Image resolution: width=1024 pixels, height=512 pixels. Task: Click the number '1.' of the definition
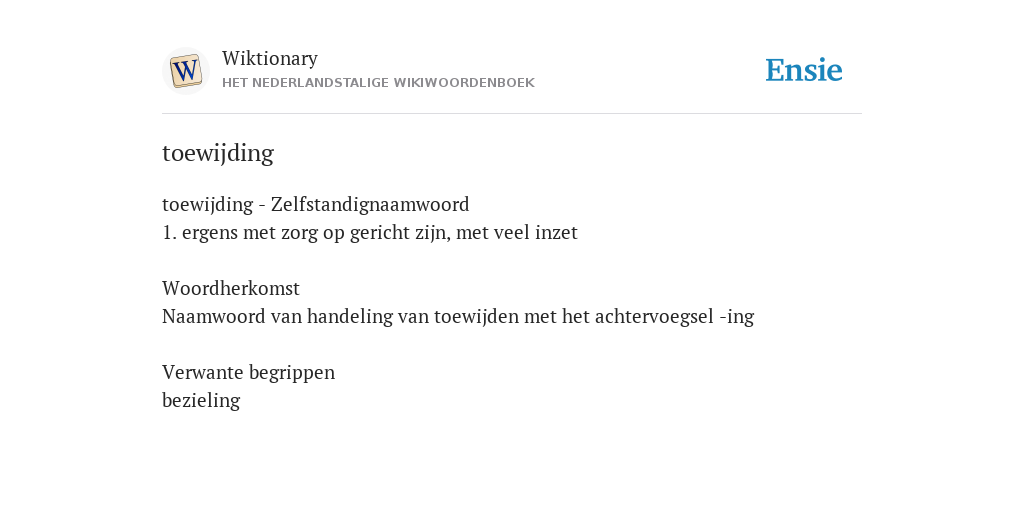point(169,232)
